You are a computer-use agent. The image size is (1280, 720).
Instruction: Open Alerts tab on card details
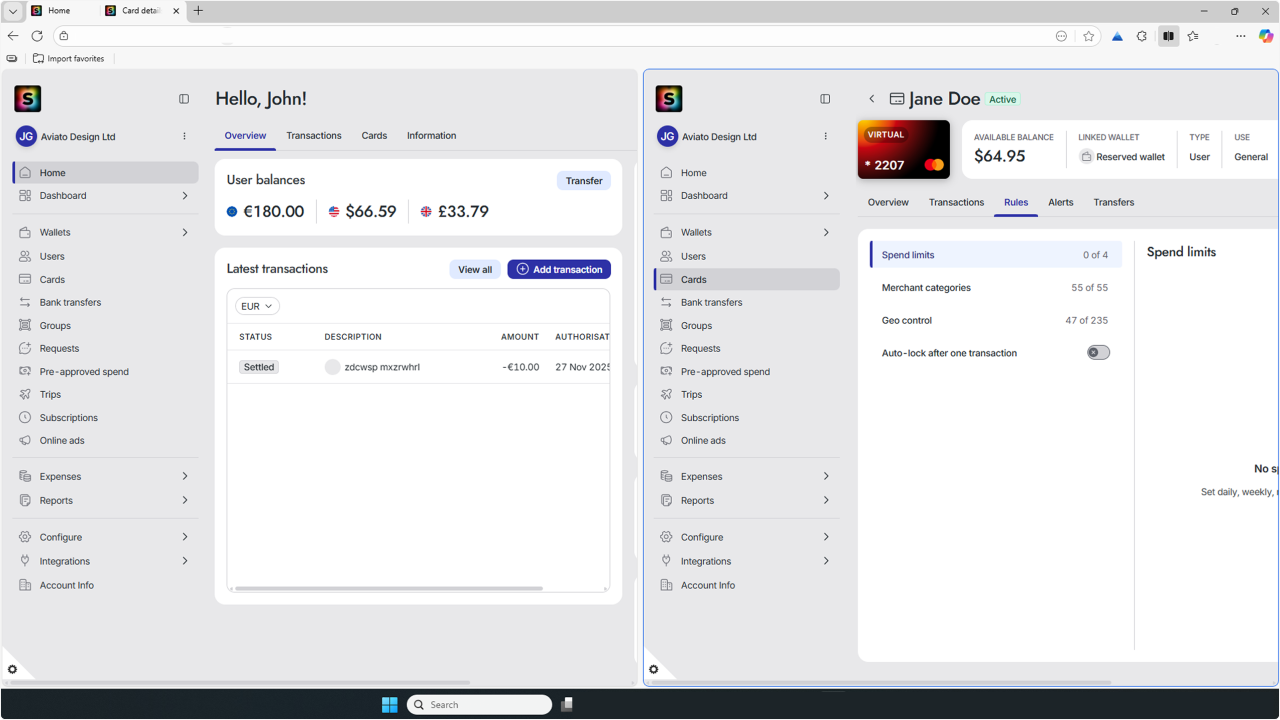point(1060,202)
